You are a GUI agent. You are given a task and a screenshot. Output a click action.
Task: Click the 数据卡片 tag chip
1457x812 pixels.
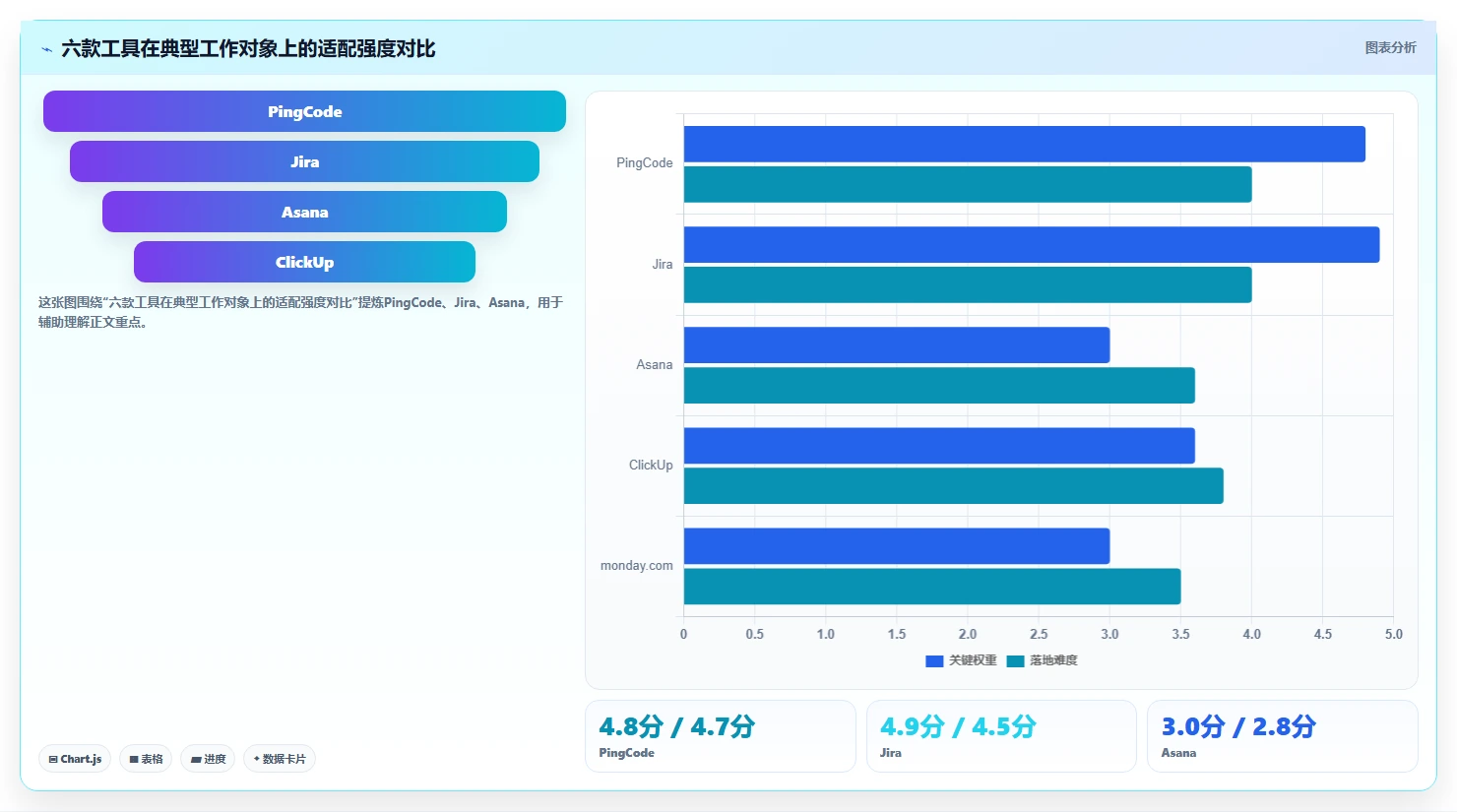pyautogui.click(x=280, y=759)
